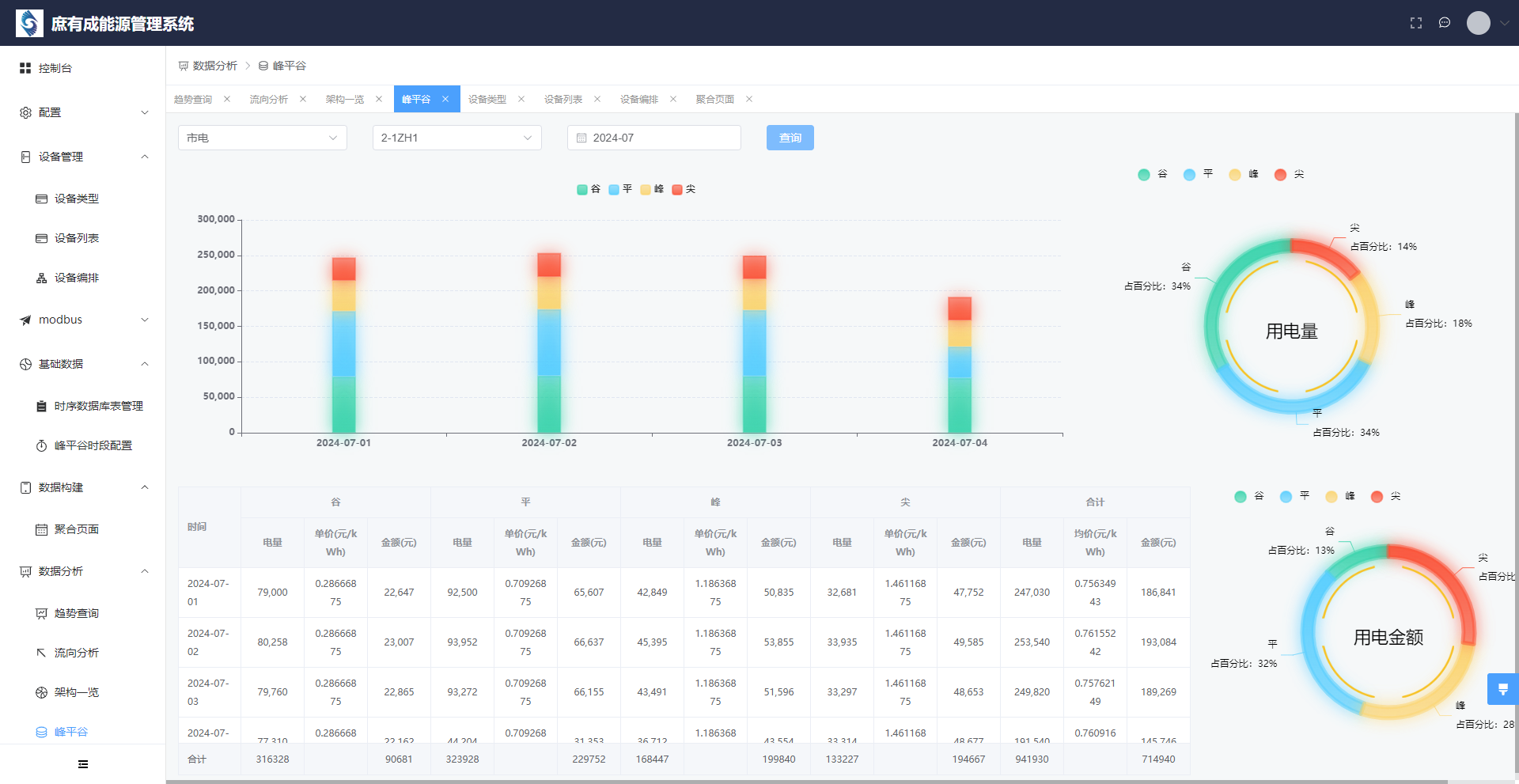Switch to the 趋势查询 tab
This screenshot has width=1519, height=784.
pos(193,99)
